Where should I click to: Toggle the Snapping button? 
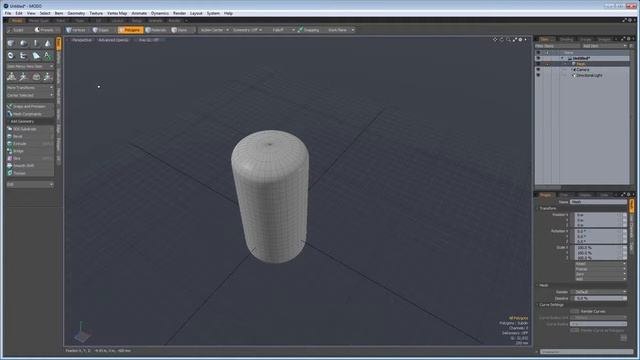[x=309, y=30]
